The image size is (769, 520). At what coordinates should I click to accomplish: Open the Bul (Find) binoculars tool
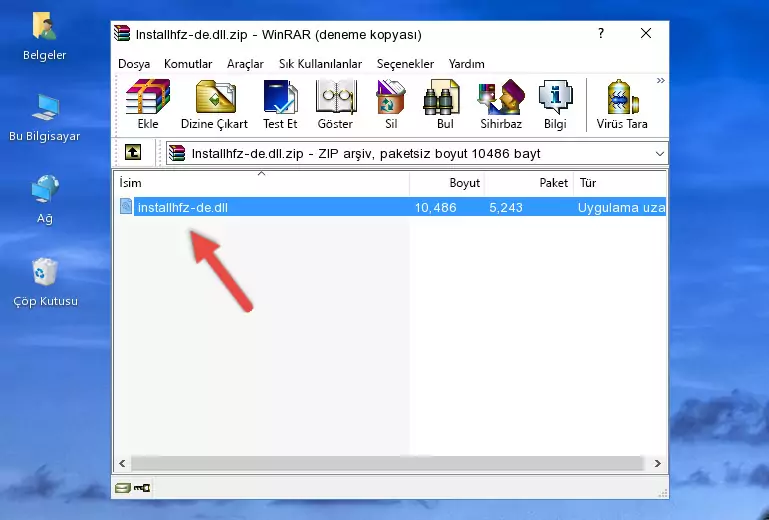pos(445,104)
